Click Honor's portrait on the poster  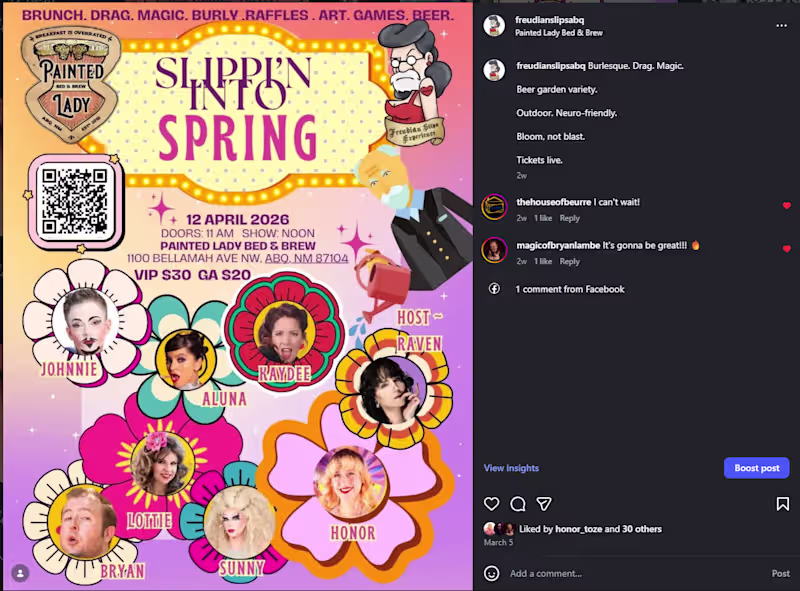pos(351,482)
